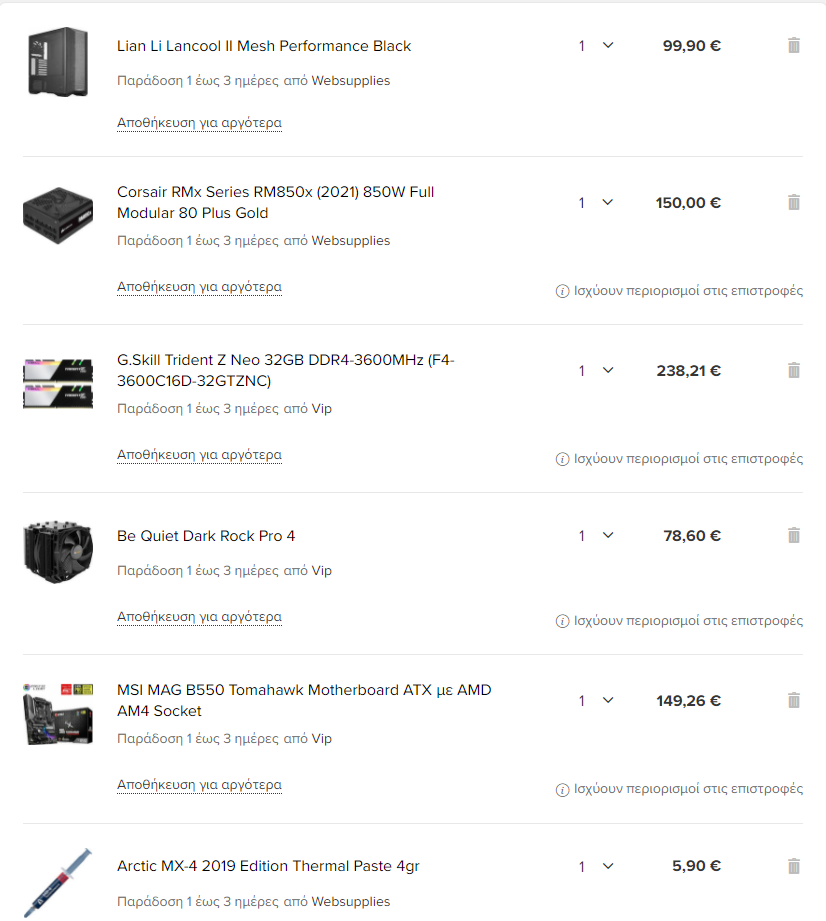Viewport: 826px width, 921px height.
Task: Click the MSI B550 Tomahawk motherboard image
Action: [x=58, y=714]
